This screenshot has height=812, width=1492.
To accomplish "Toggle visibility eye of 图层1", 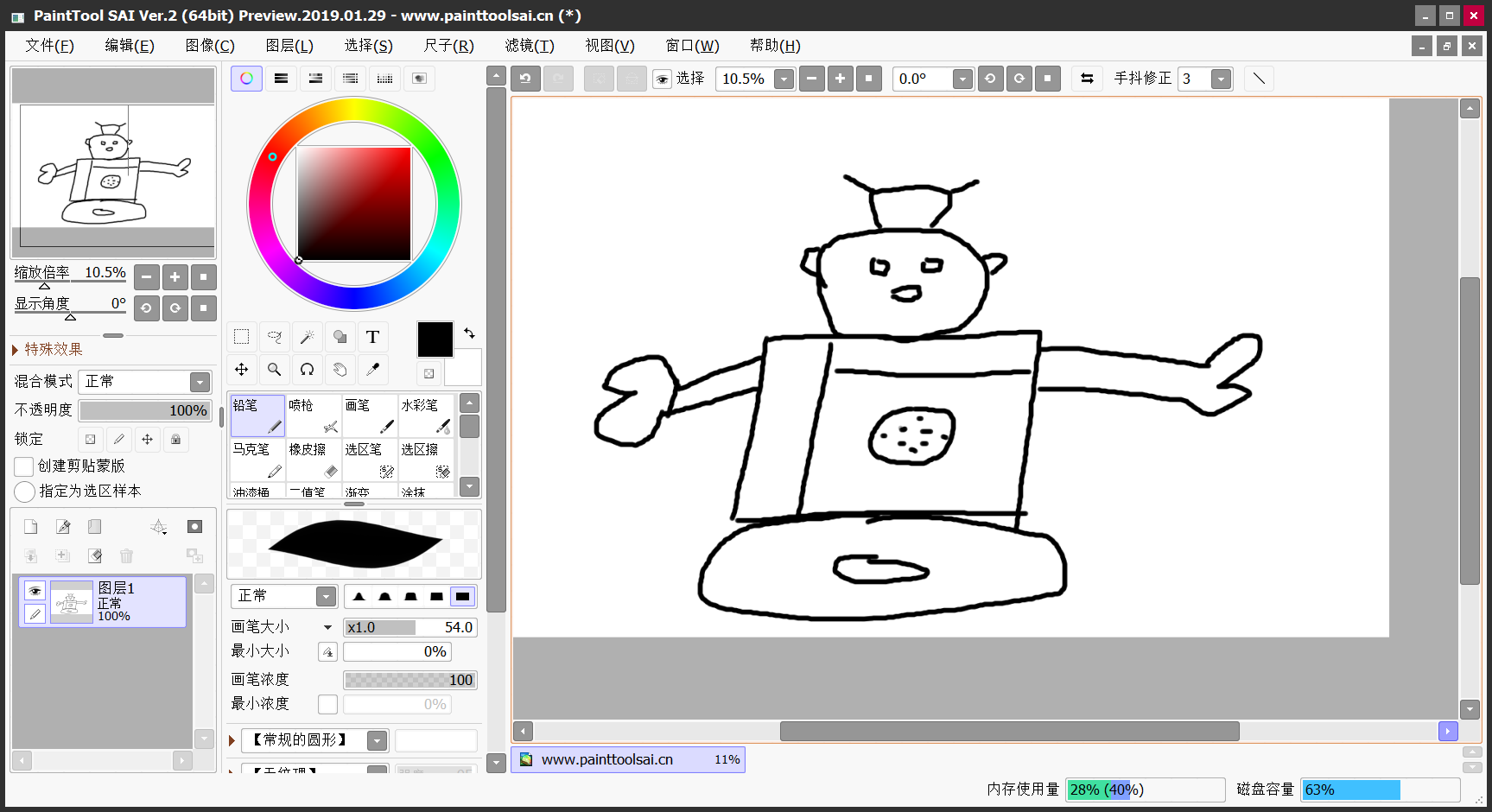I will tap(35, 591).
